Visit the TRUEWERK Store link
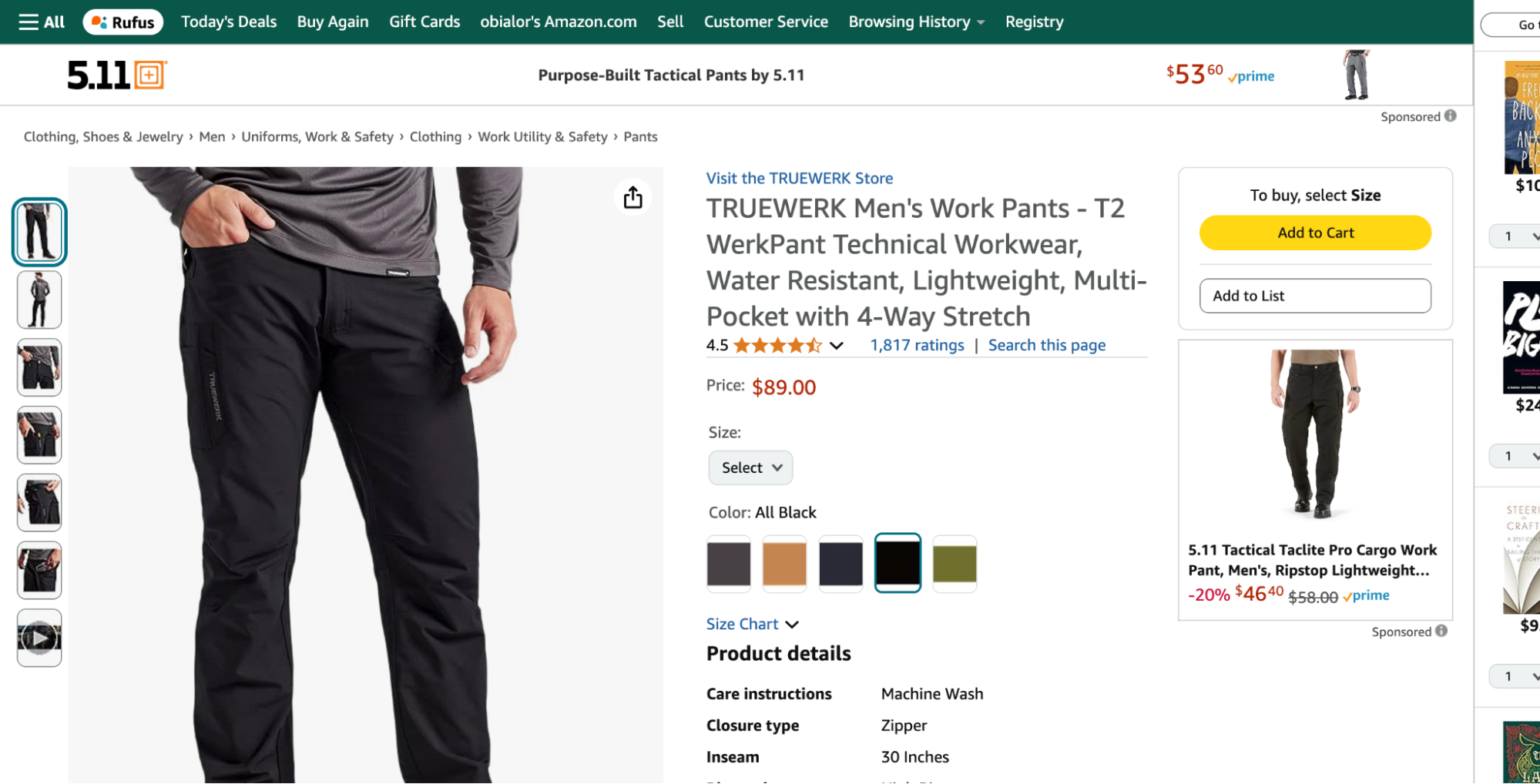Image resolution: width=1540 pixels, height=784 pixels. tap(799, 178)
